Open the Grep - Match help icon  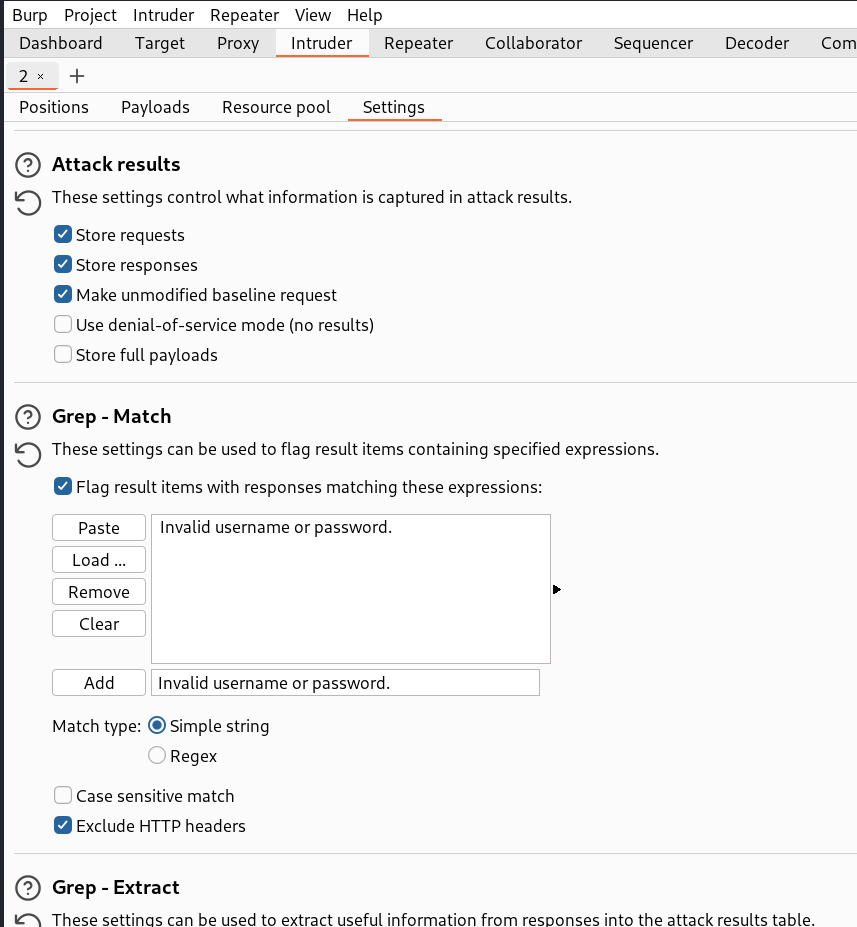point(27,417)
